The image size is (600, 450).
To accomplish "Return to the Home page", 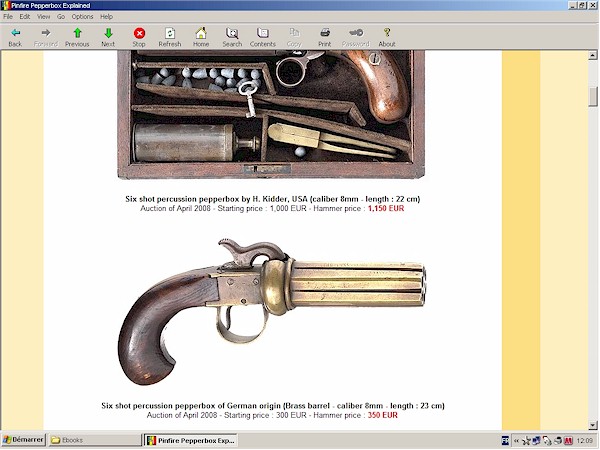I will (x=201, y=38).
